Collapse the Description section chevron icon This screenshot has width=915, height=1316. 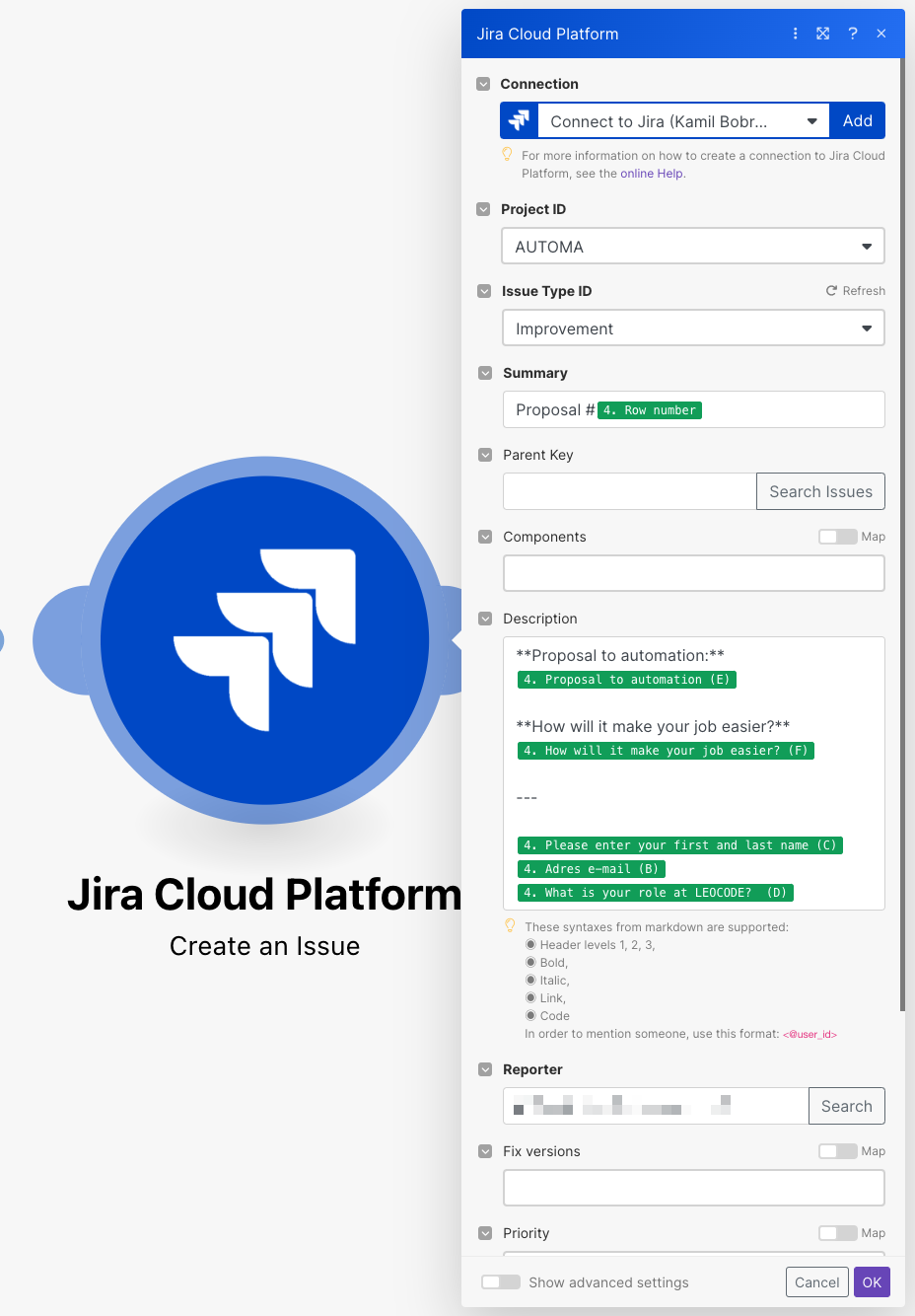[485, 619]
